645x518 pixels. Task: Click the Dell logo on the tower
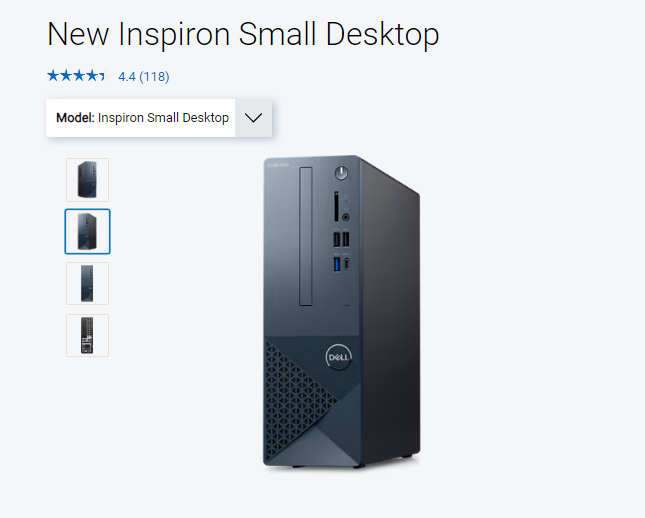pos(339,357)
